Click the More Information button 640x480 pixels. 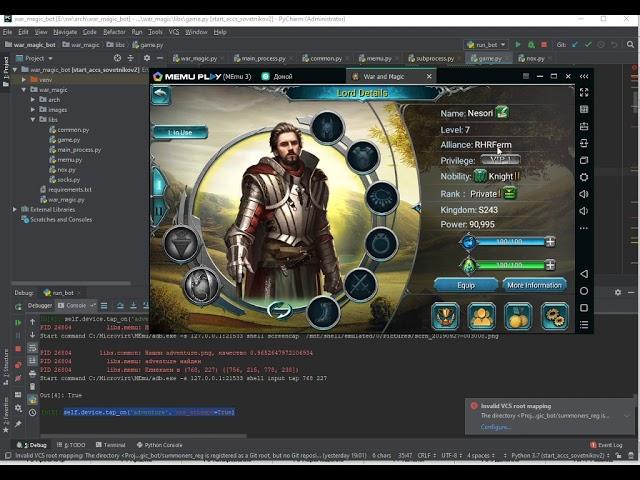pyautogui.click(x=534, y=285)
